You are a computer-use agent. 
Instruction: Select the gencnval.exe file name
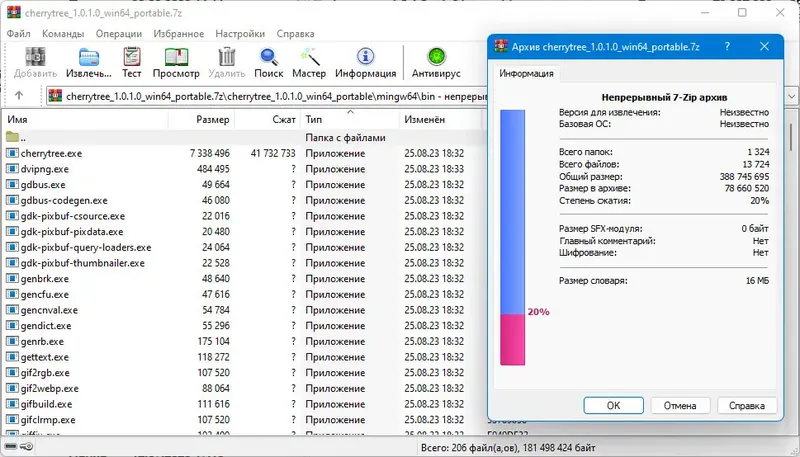49,310
